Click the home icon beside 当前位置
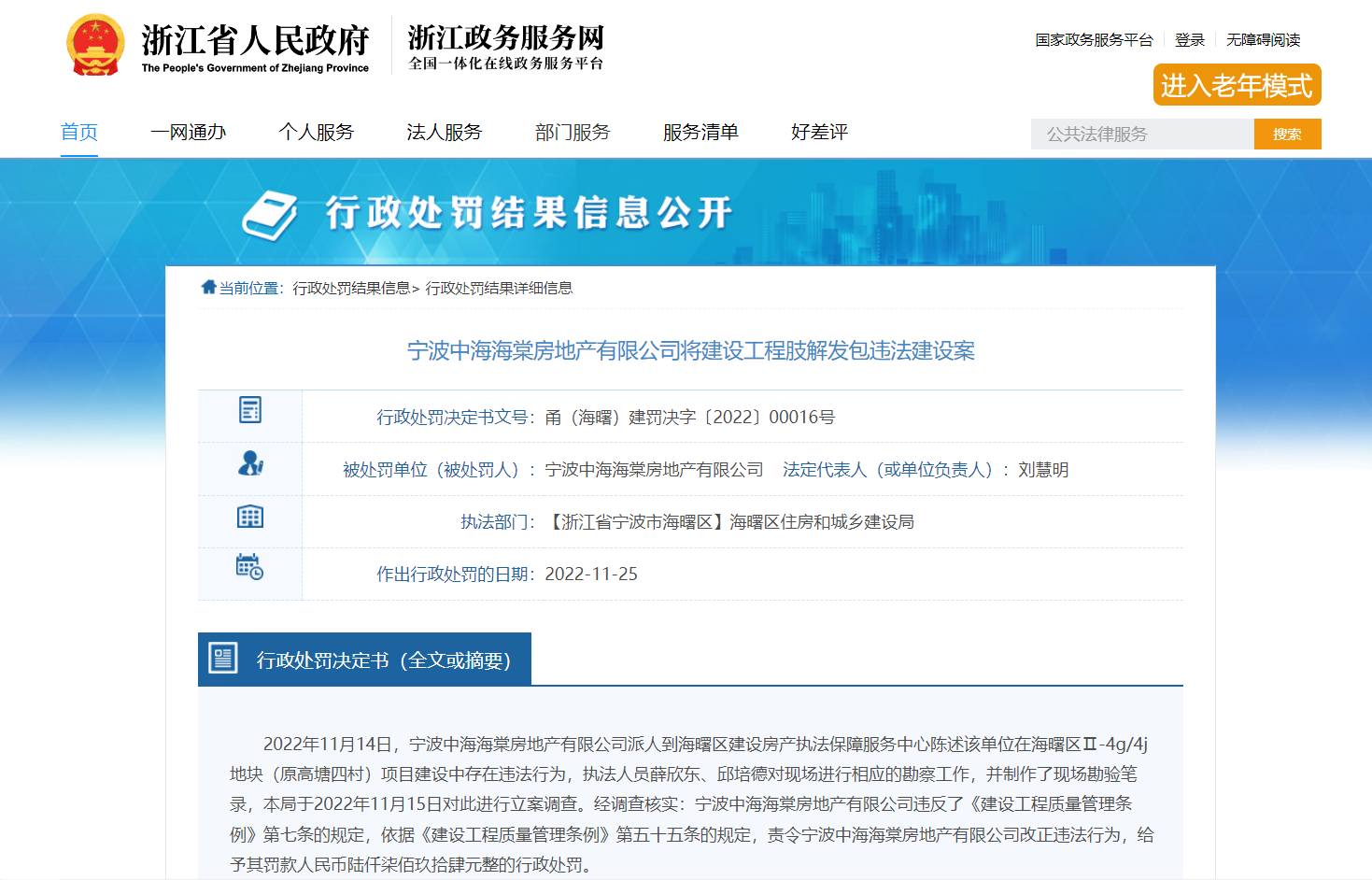Image resolution: width=1372 pixels, height=880 pixels. (208, 287)
